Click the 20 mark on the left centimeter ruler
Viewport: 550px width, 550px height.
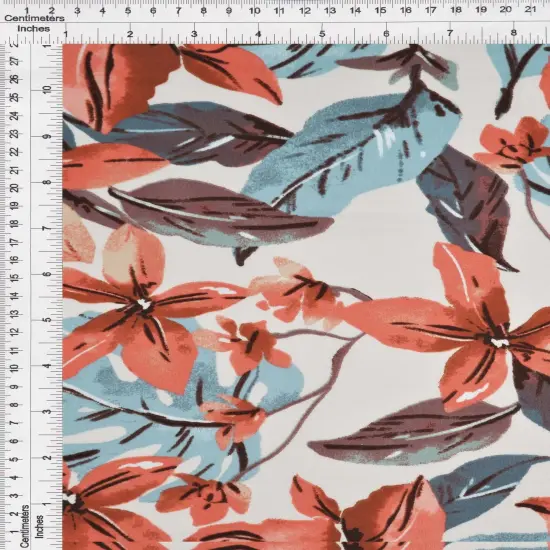(15, 188)
